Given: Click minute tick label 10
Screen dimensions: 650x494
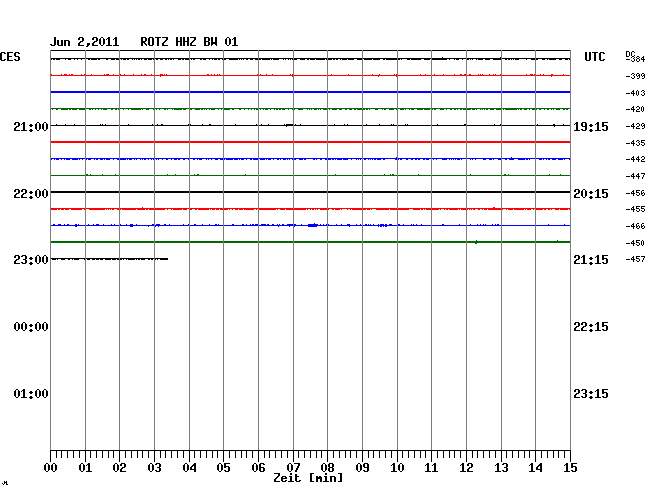Looking at the screenshot, I should pos(397,467).
